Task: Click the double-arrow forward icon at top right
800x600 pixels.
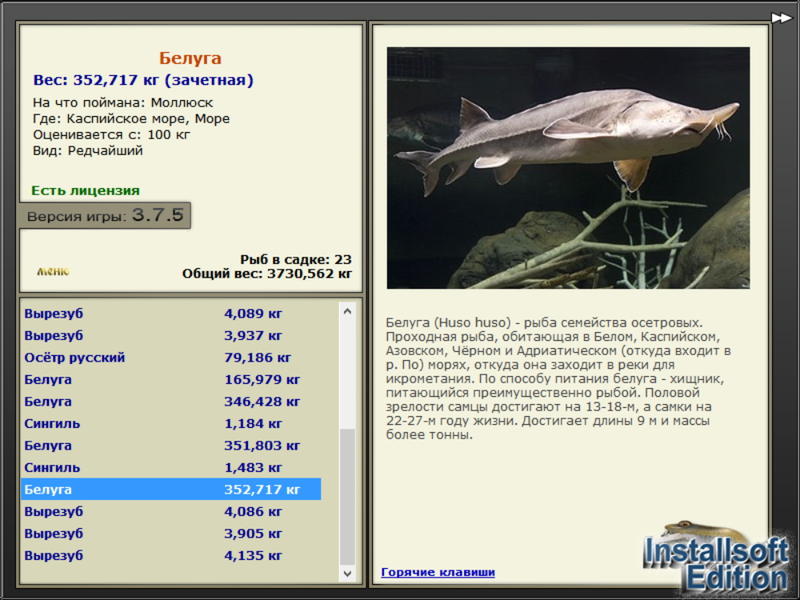Action: (781, 17)
